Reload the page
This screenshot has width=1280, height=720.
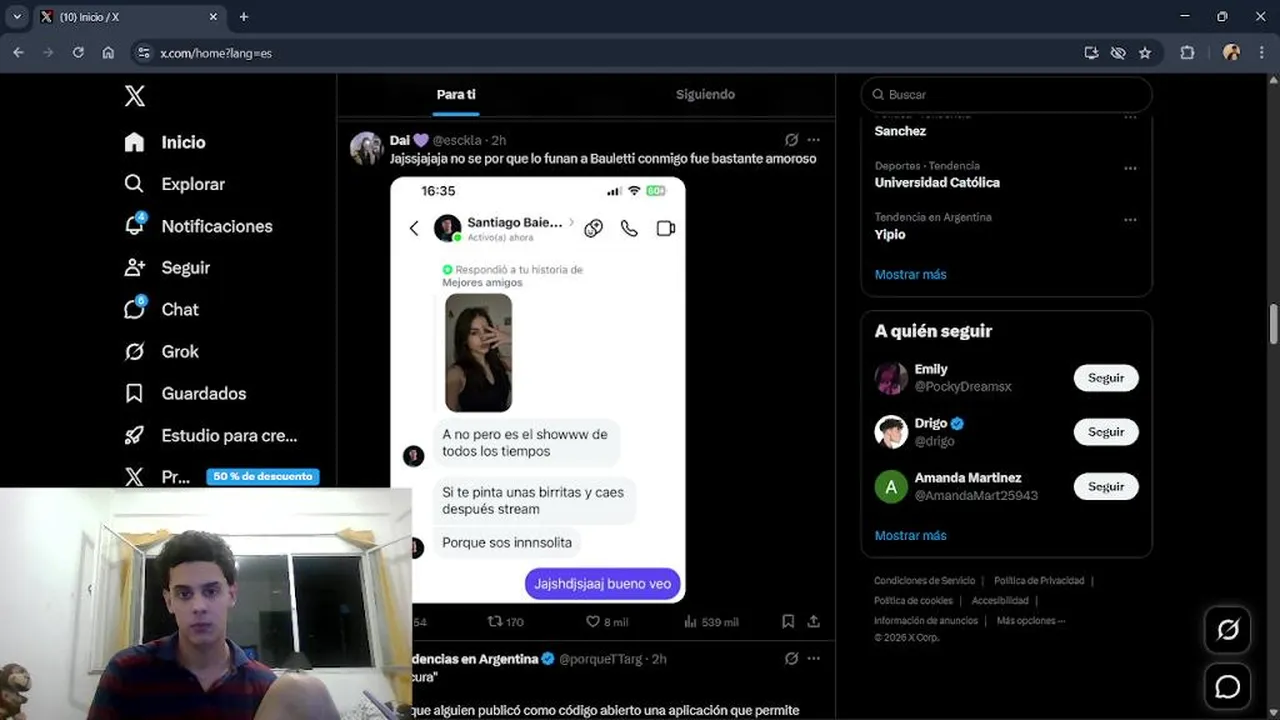[78, 53]
